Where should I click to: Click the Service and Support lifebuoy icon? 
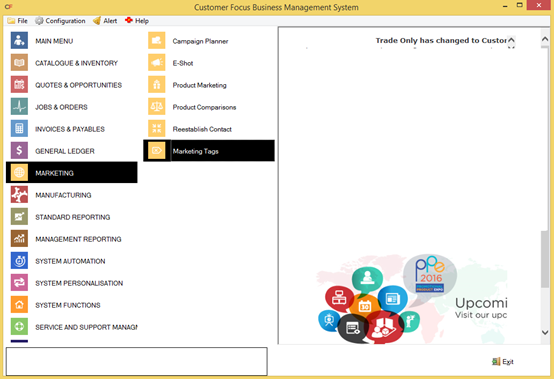[19, 327]
